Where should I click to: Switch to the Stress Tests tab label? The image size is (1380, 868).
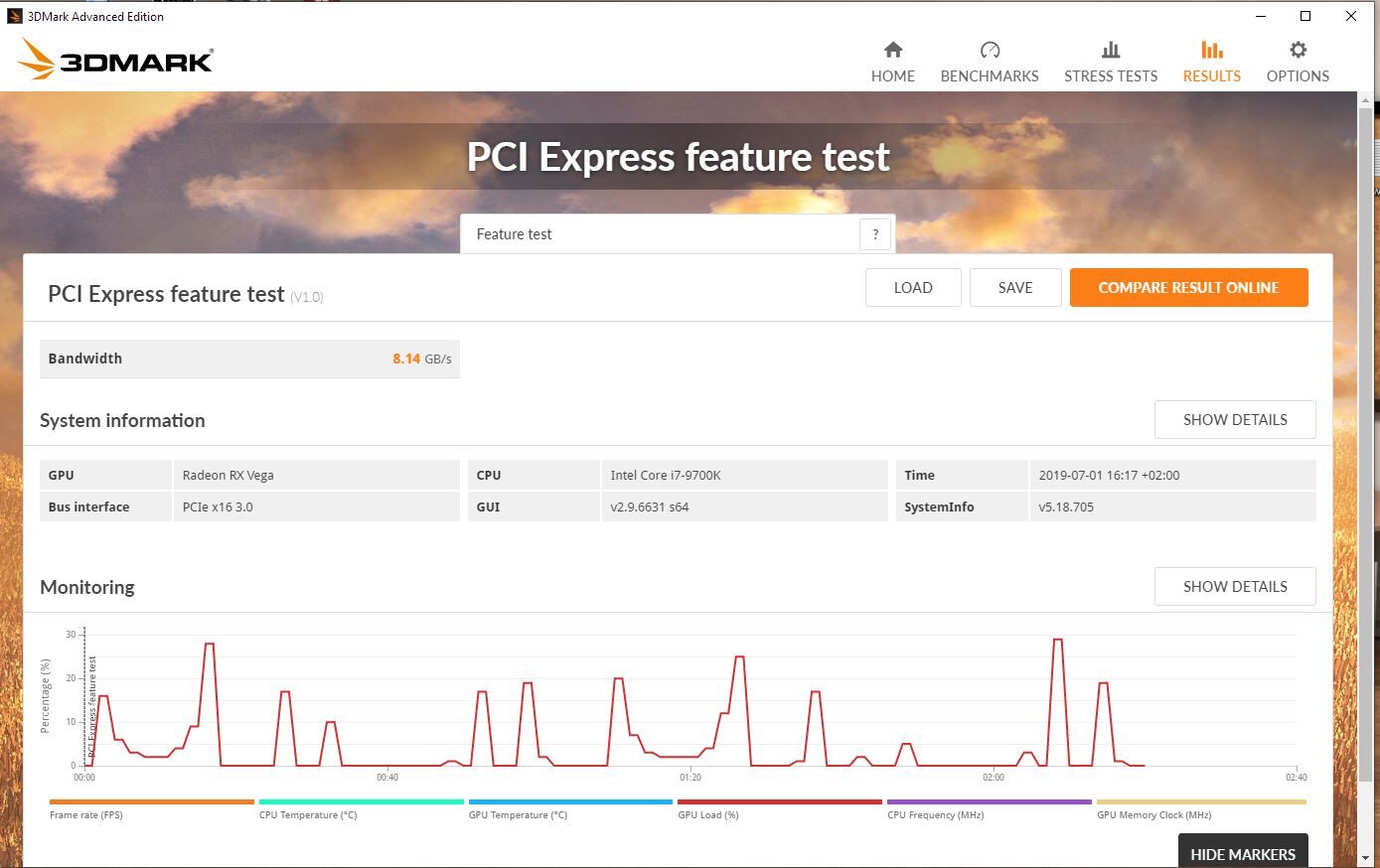(x=1110, y=76)
